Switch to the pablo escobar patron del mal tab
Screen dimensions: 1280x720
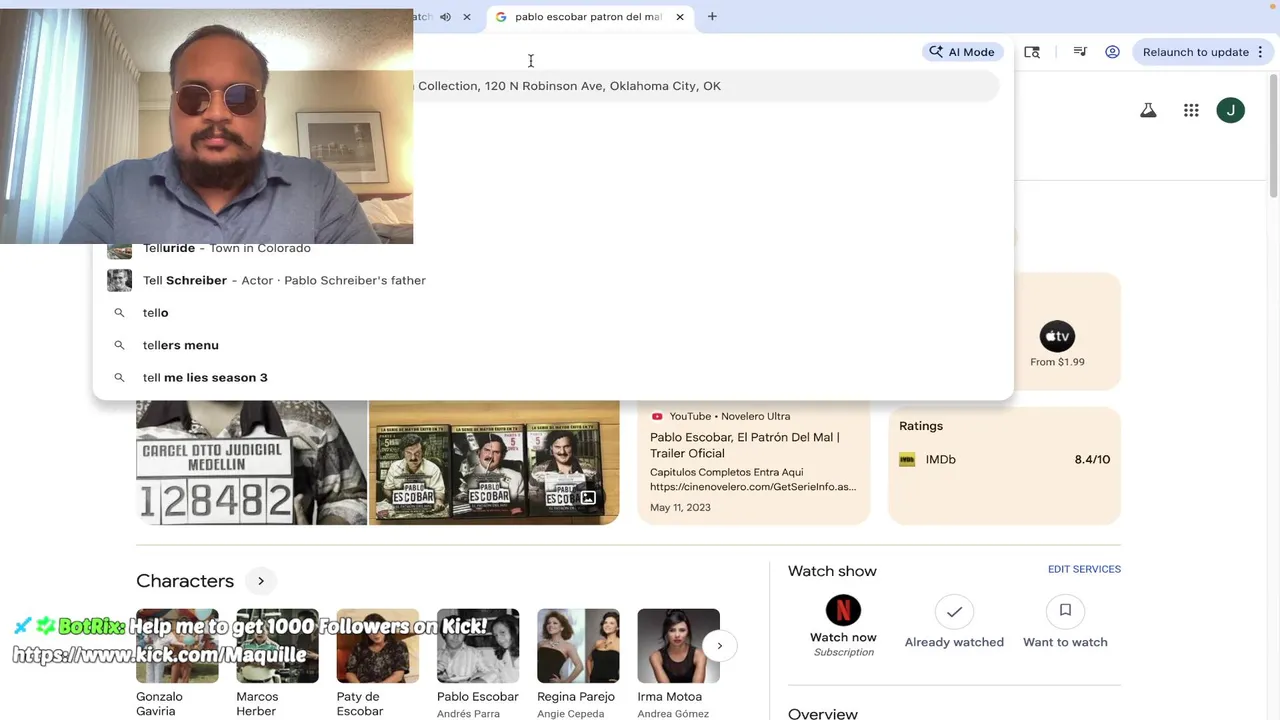tap(587, 17)
